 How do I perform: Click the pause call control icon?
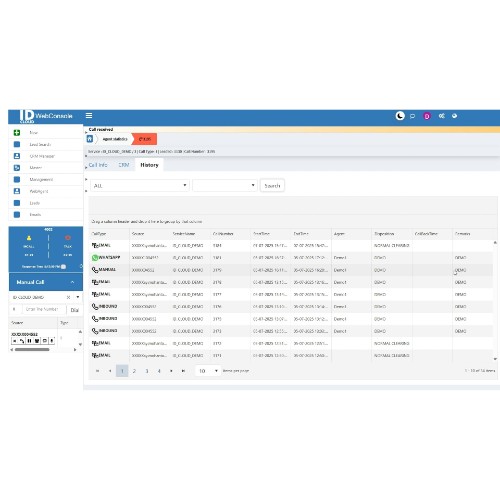pos(29,341)
